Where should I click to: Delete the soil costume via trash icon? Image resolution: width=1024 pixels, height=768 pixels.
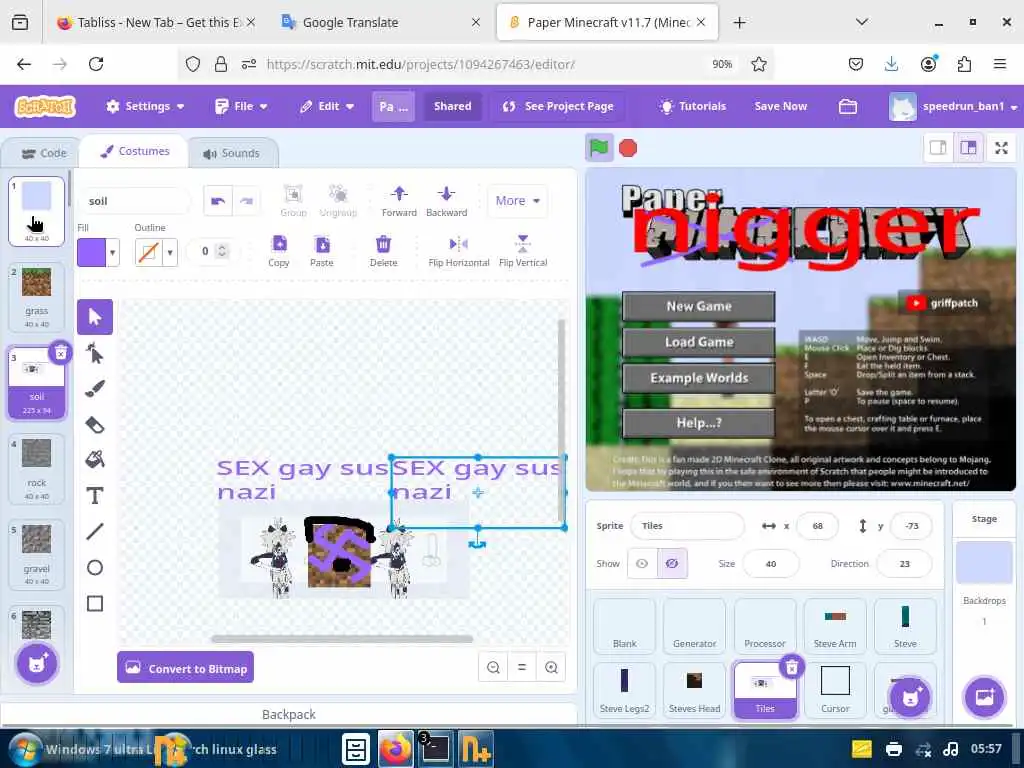tap(60, 353)
